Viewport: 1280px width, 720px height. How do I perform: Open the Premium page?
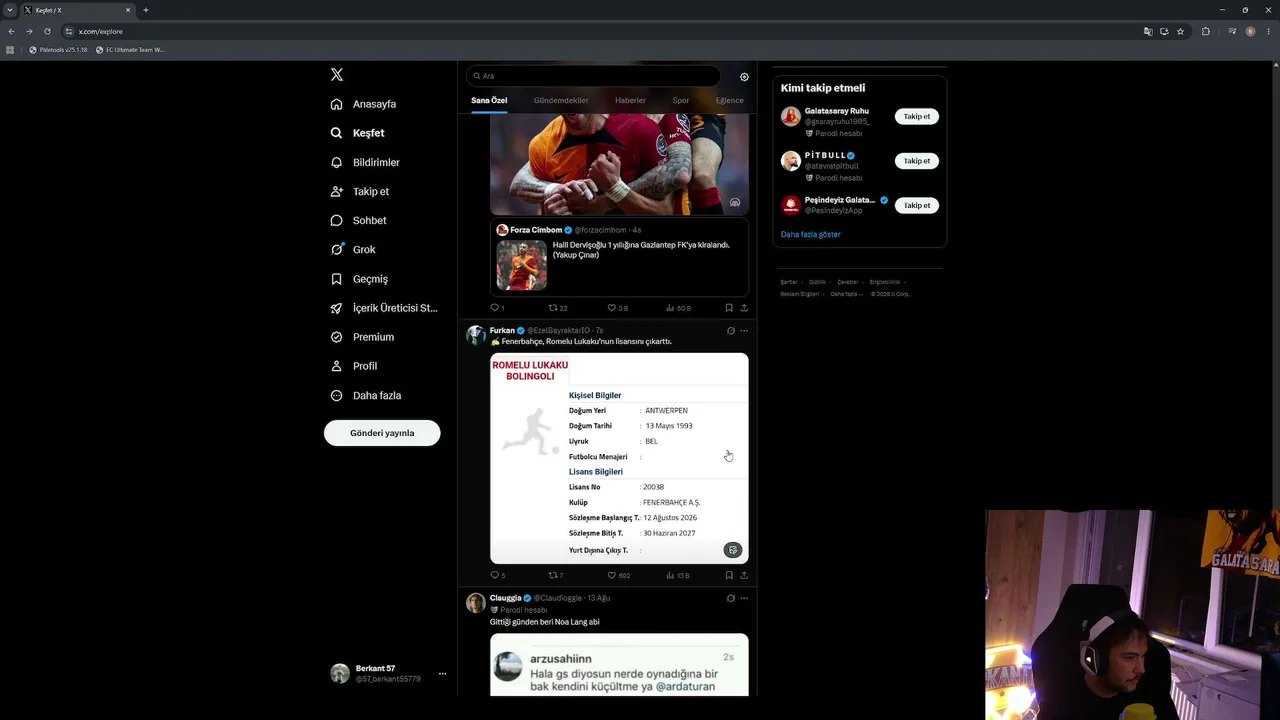pos(362,337)
